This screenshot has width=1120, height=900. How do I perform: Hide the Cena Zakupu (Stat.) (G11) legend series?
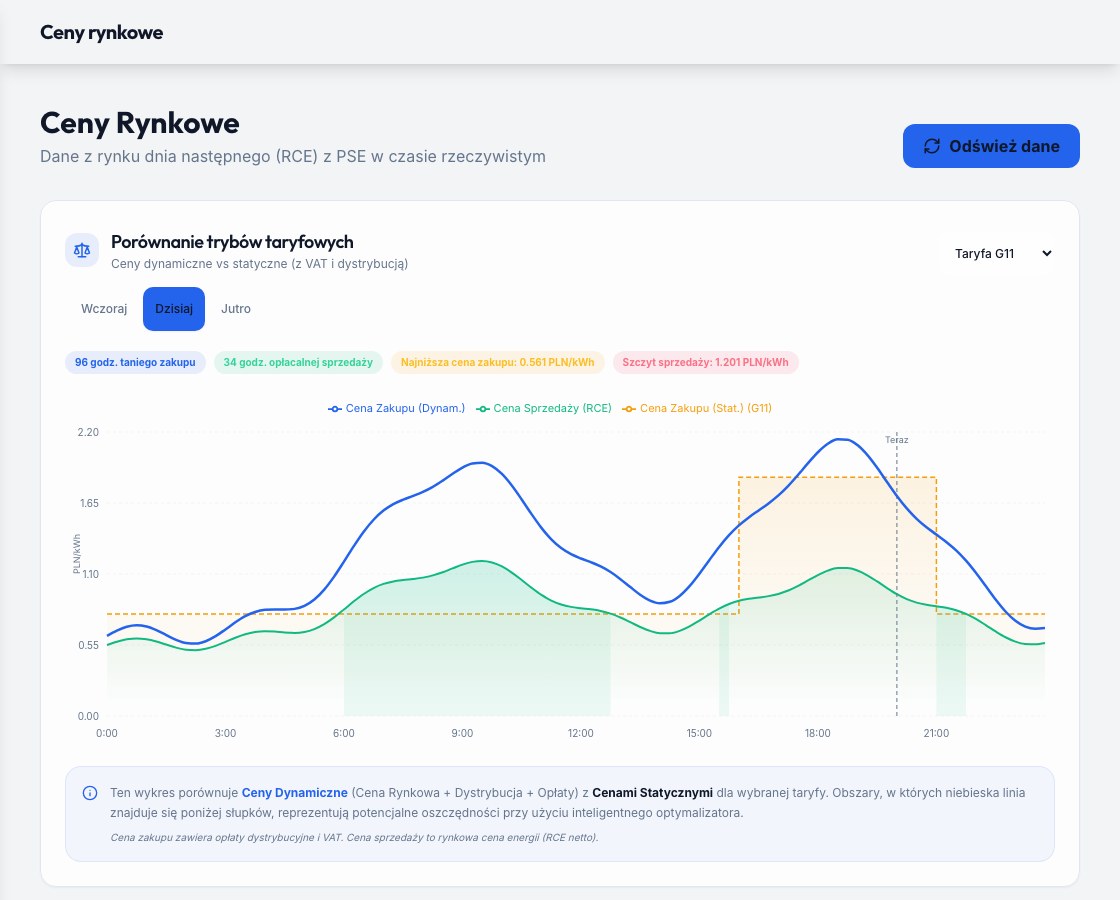(x=697, y=409)
